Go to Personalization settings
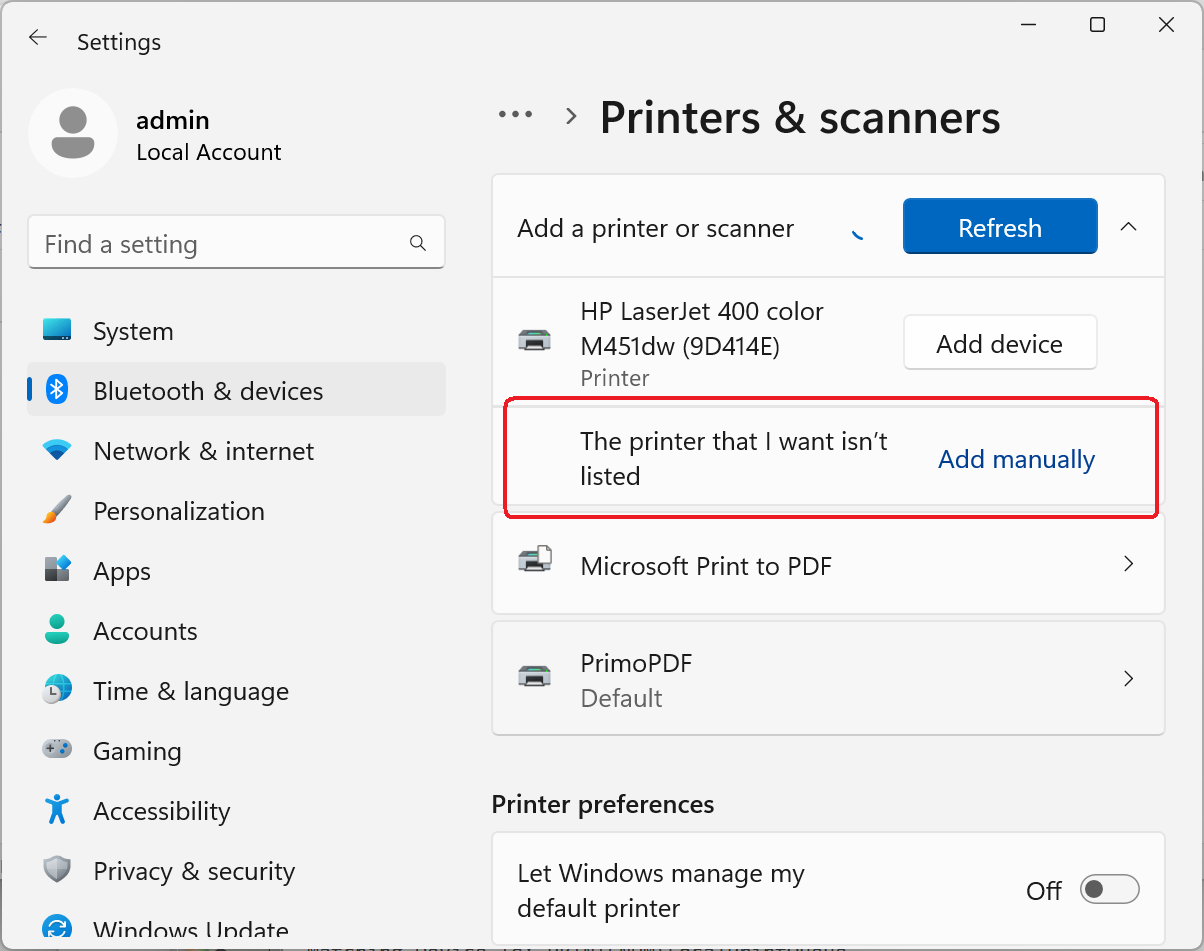This screenshot has height=951, width=1204. pyautogui.click(x=236, y=511)
